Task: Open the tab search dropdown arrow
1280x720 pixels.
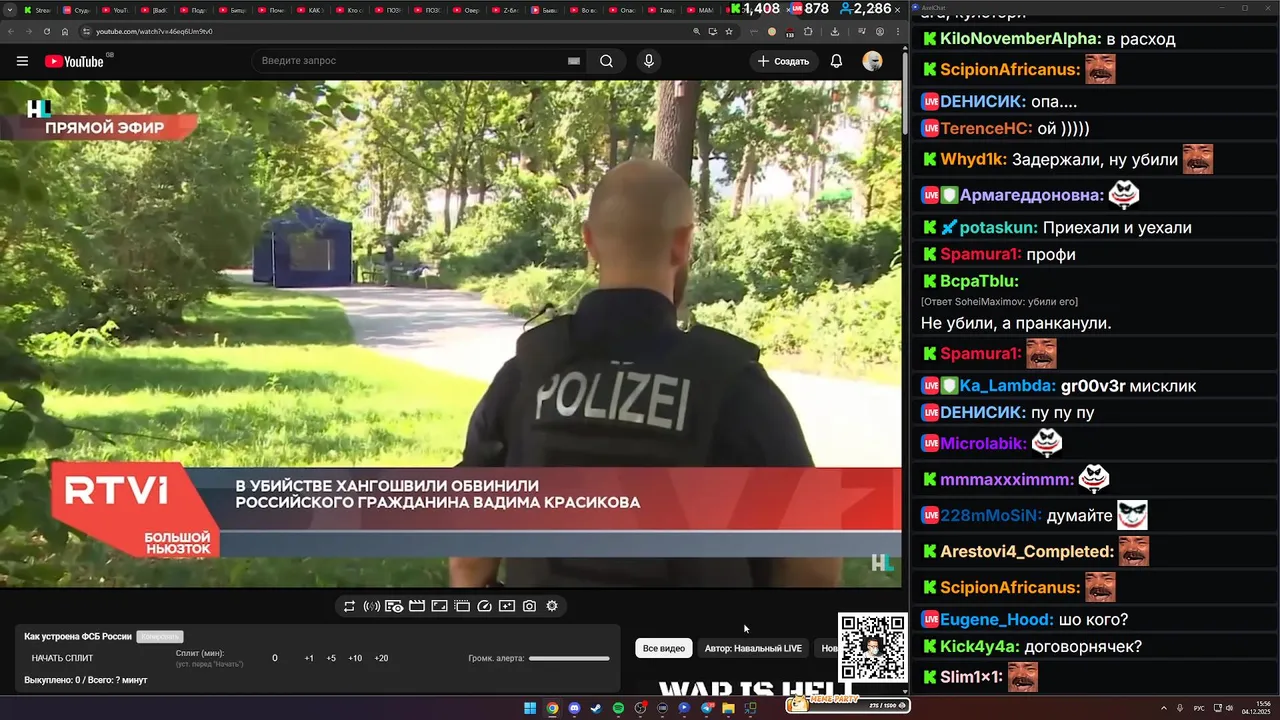Action: (10, 10)
